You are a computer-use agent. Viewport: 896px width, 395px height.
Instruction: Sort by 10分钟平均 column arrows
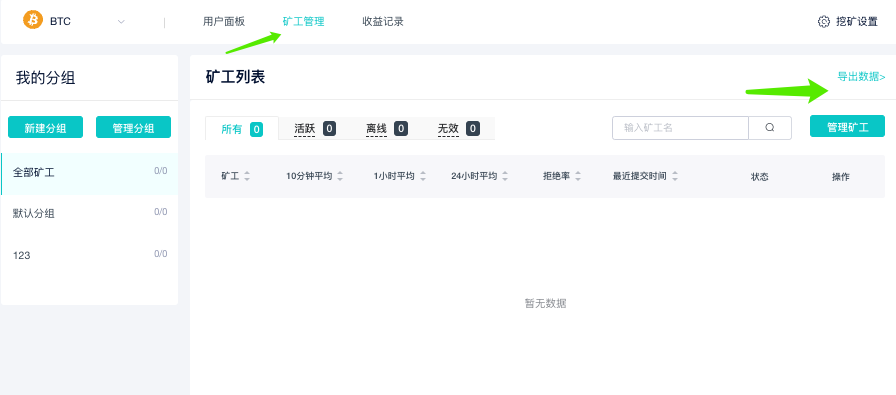pyautogui.click(x=340, y=177)
